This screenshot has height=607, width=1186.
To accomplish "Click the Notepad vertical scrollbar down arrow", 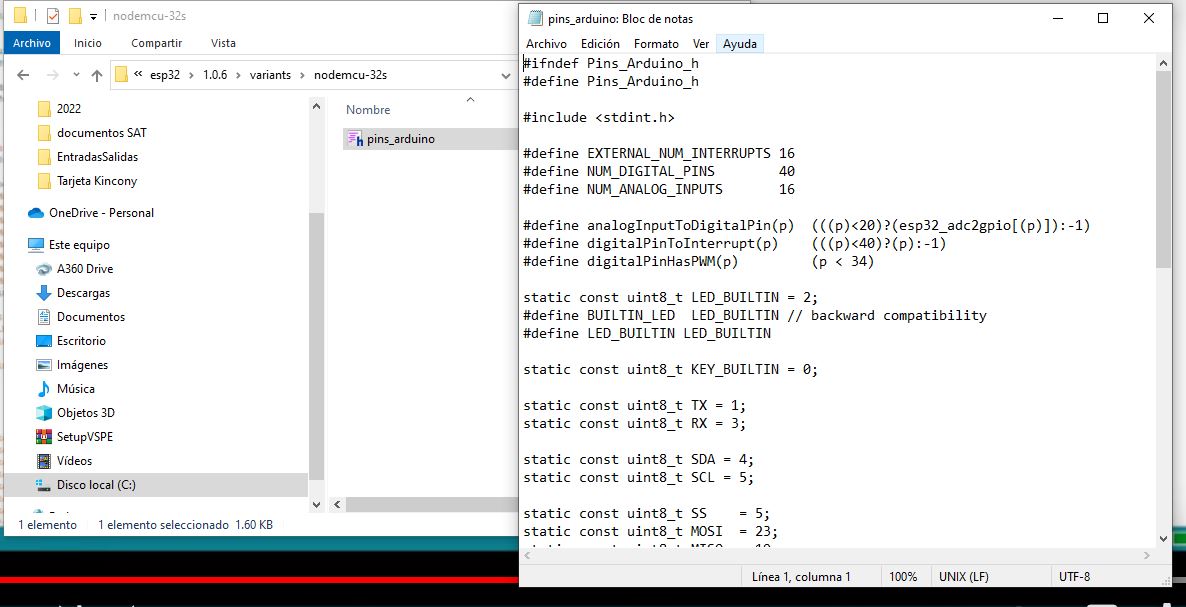I will coord(1163,537).
